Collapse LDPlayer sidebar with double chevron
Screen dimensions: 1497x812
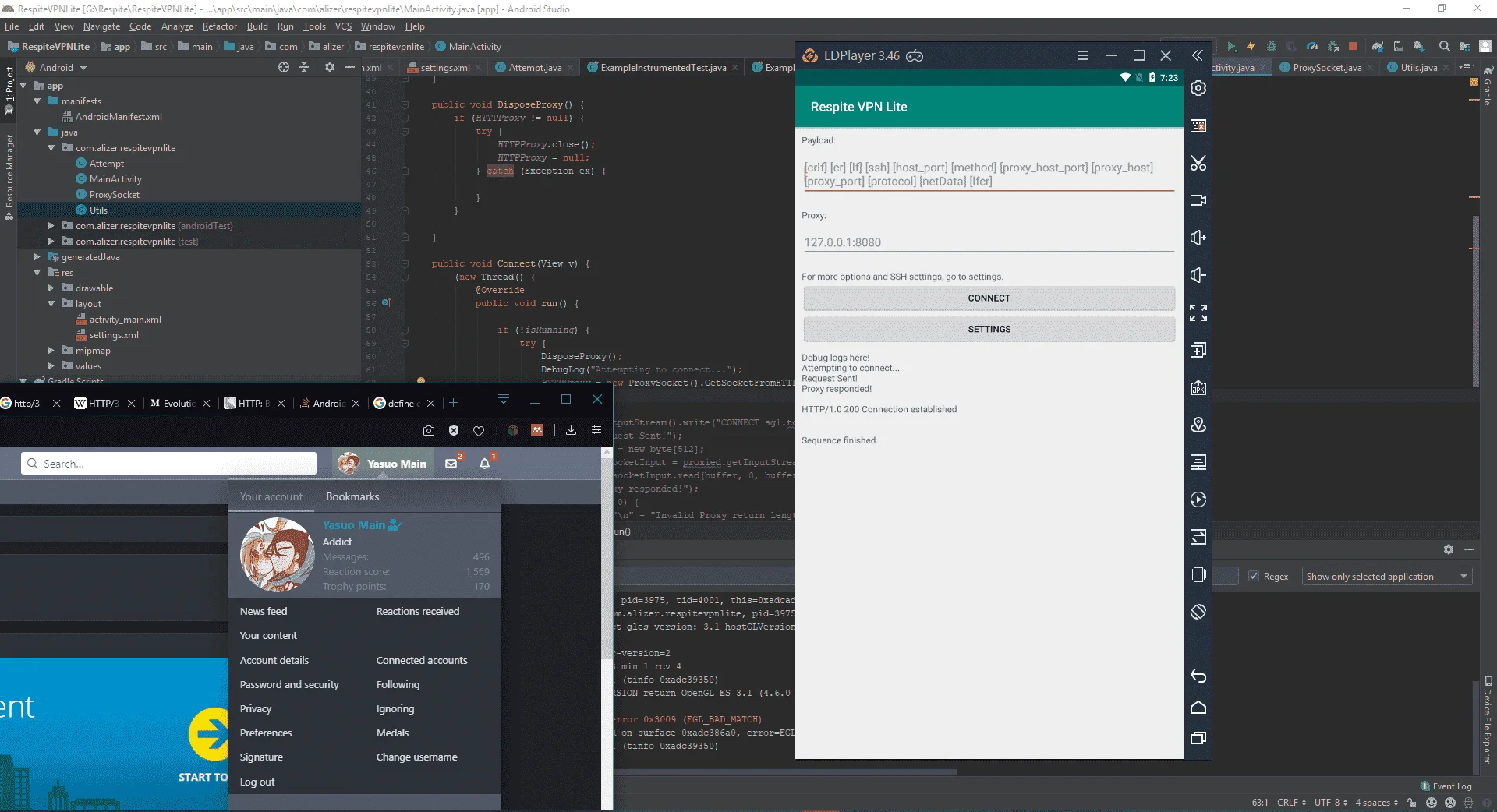pyautogui.click(x=1198, y=55)
